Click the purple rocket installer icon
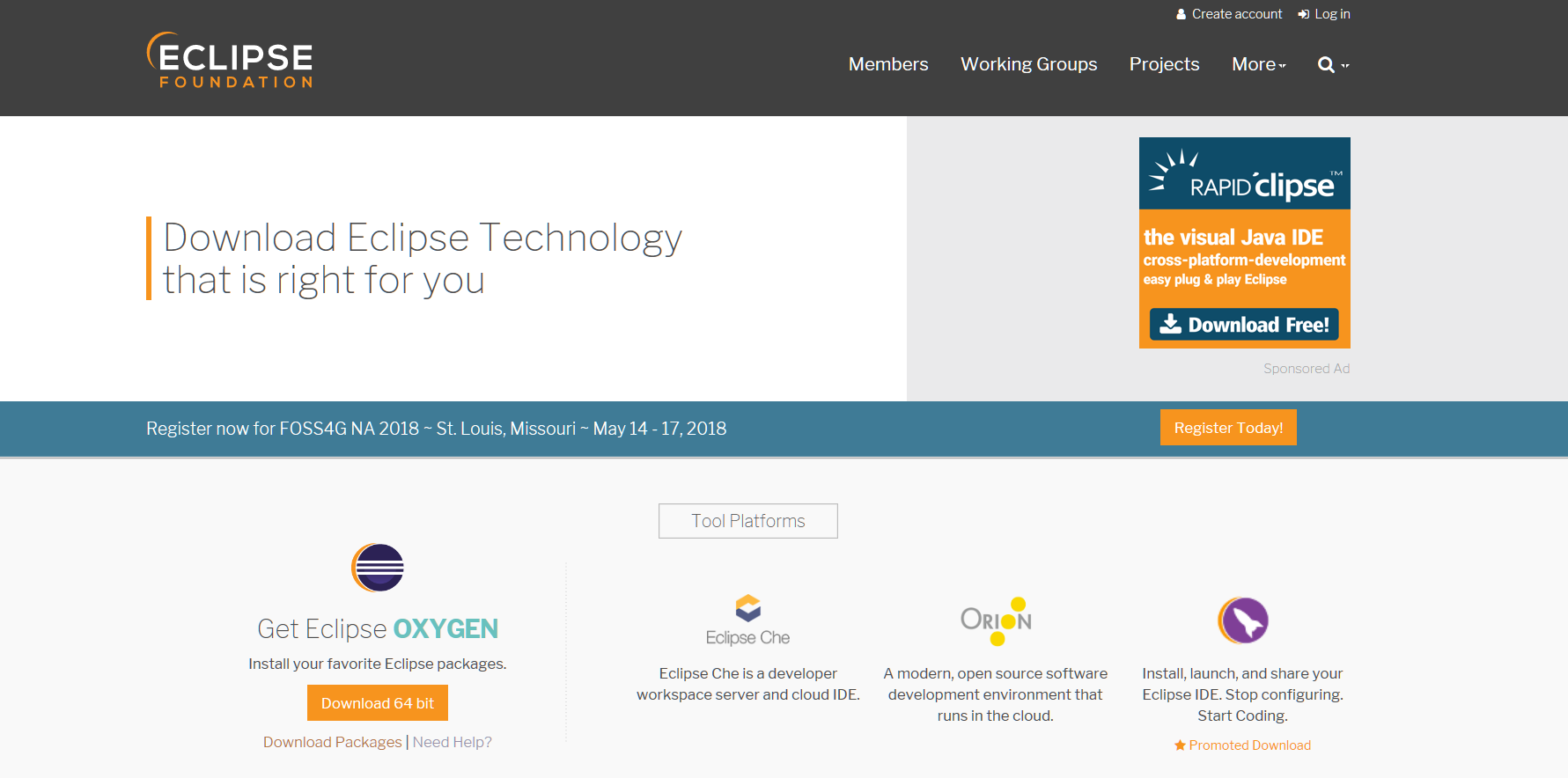The height and width of the screenshot is (778, 1568). pos(1243,620)
